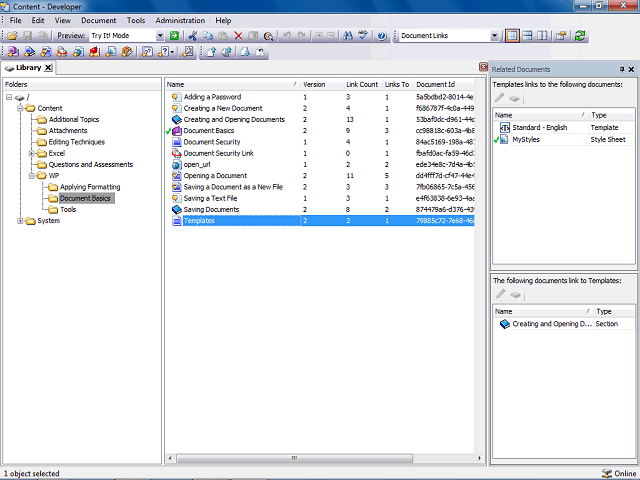Click the pencil icon under documents link to Templates
640x480 pixels.
tap(500, 294)
